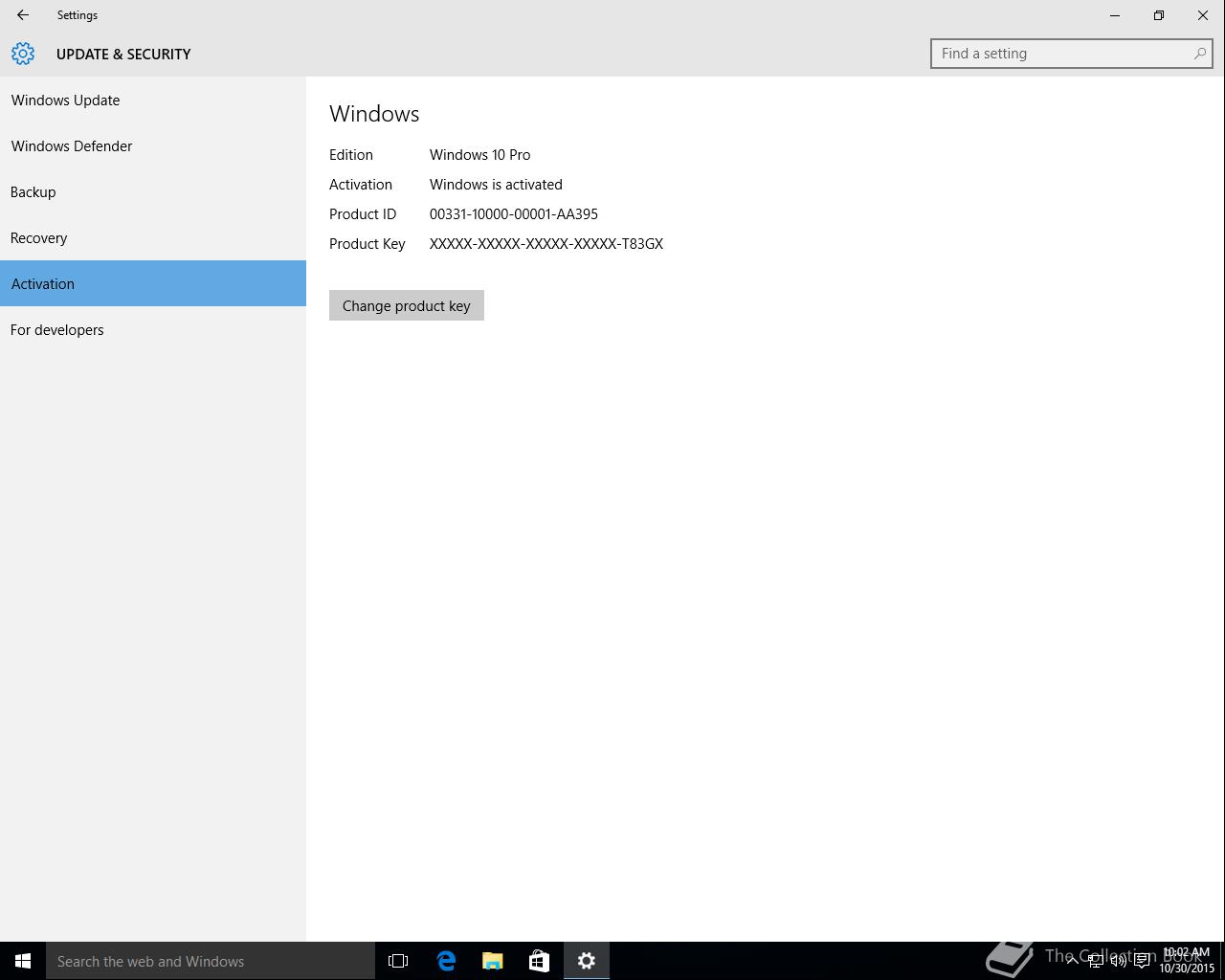Viewport: 1225px width, 980px height.
Task: Restore down the Settings window
Action: tap(1159, 15)
